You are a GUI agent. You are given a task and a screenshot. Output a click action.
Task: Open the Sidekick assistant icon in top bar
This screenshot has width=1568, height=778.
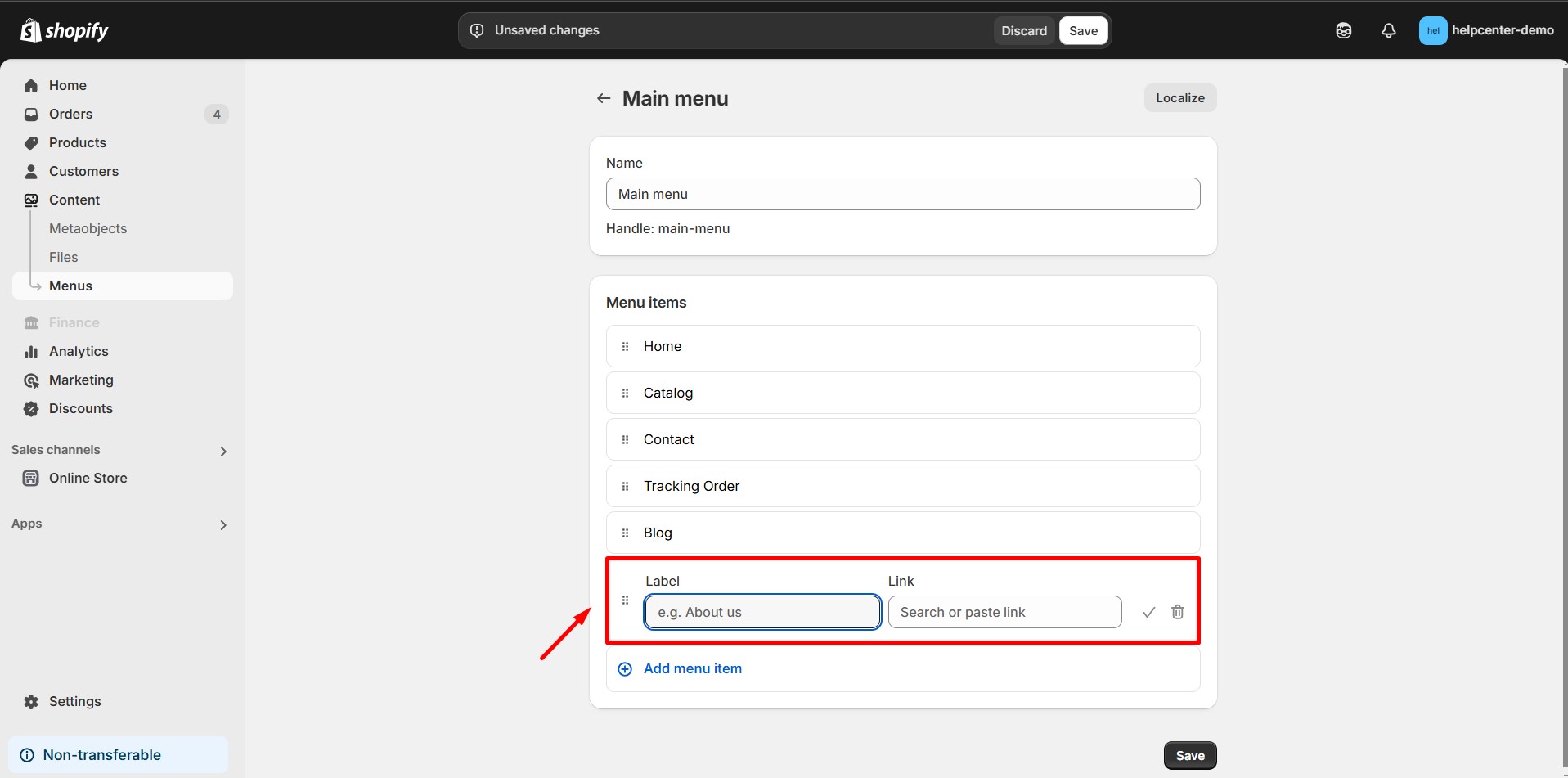1343,30
